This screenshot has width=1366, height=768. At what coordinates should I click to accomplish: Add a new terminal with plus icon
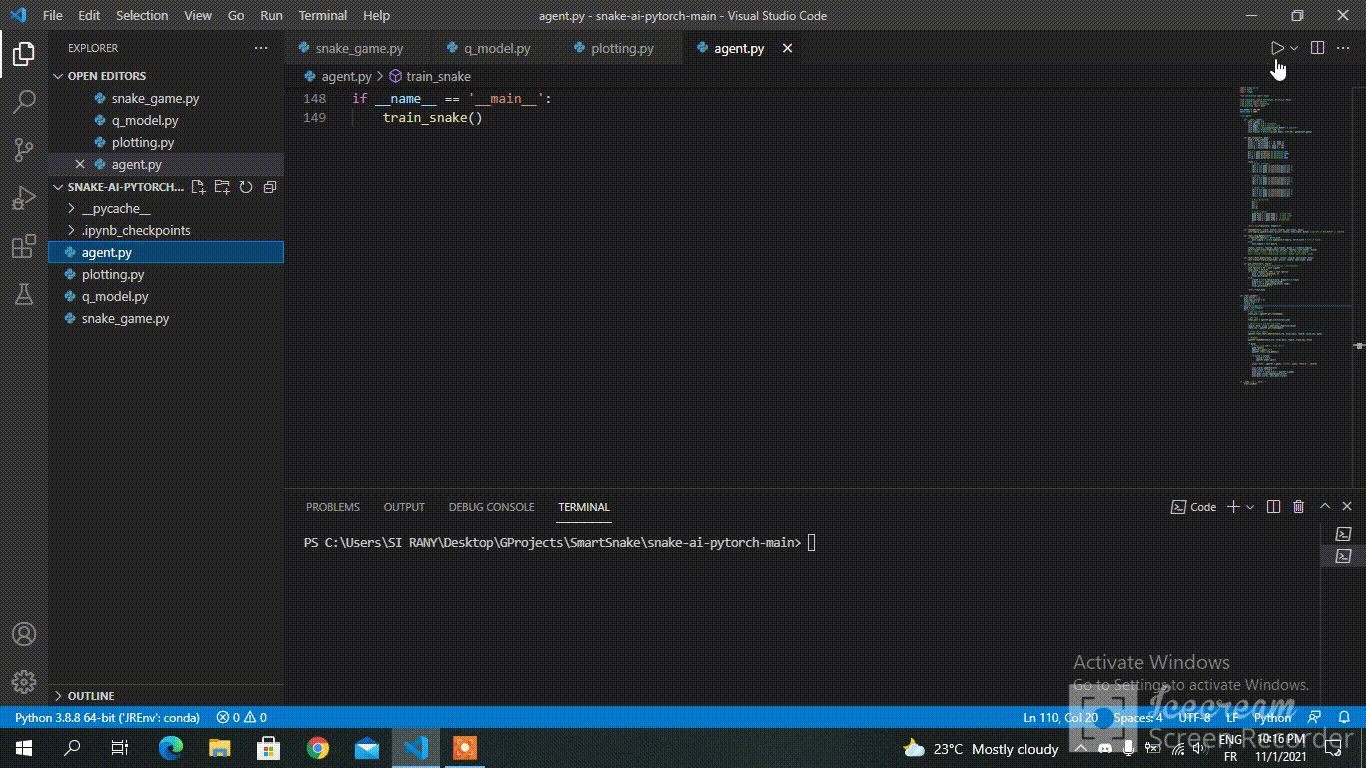[1233, 507]
